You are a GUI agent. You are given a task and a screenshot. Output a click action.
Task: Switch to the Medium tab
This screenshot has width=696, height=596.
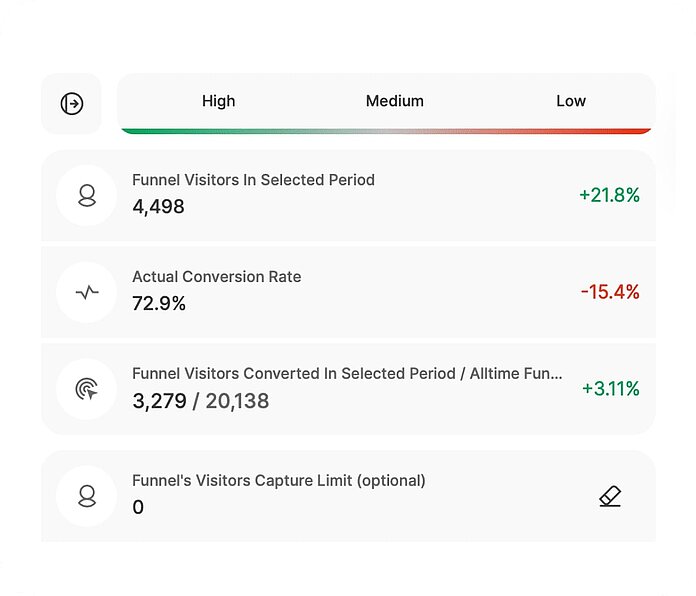pos(394,101)
